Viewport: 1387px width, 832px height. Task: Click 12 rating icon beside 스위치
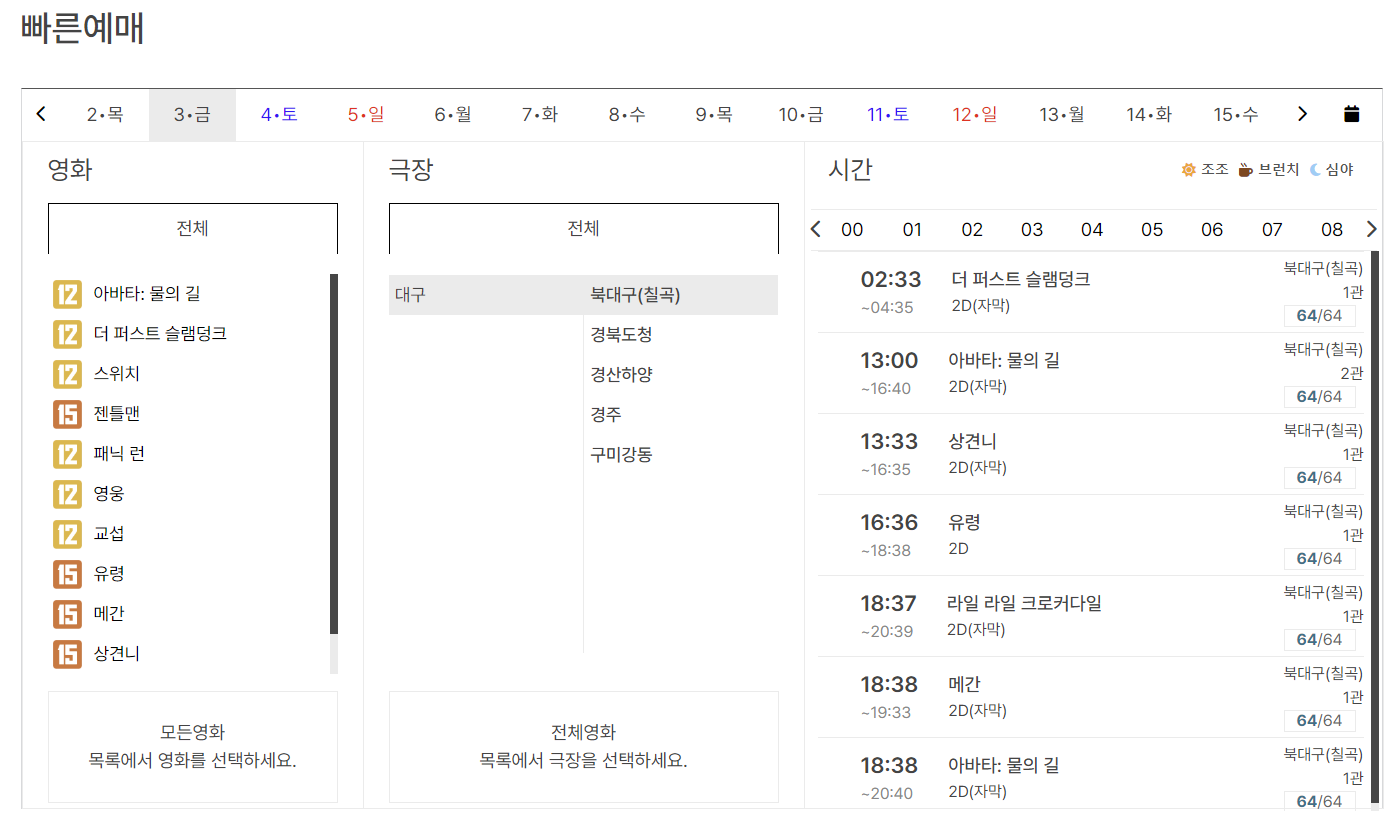tap(67, 374)
